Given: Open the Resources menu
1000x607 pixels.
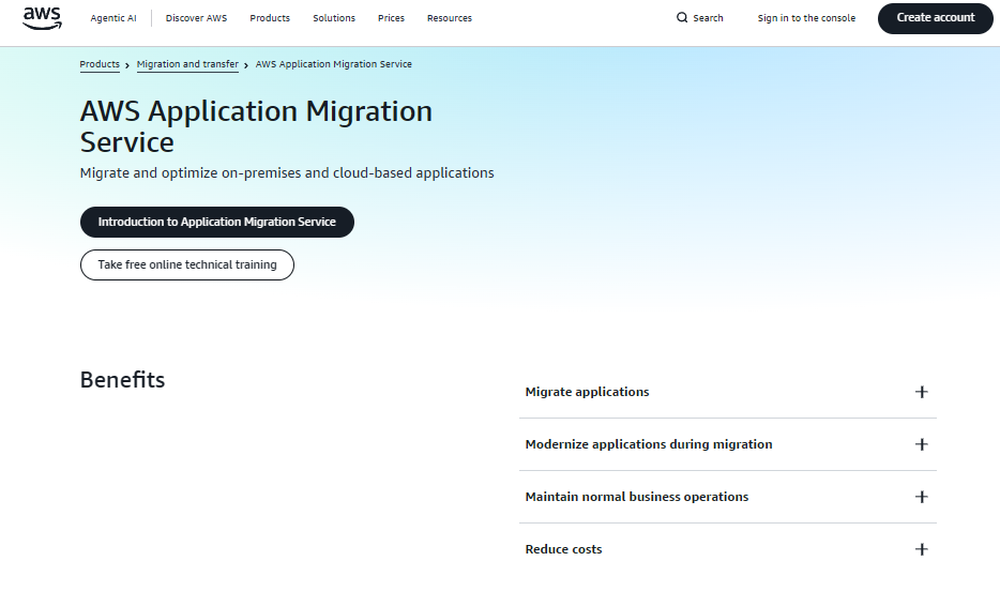Looking at the screenshot, I should 450,18.
